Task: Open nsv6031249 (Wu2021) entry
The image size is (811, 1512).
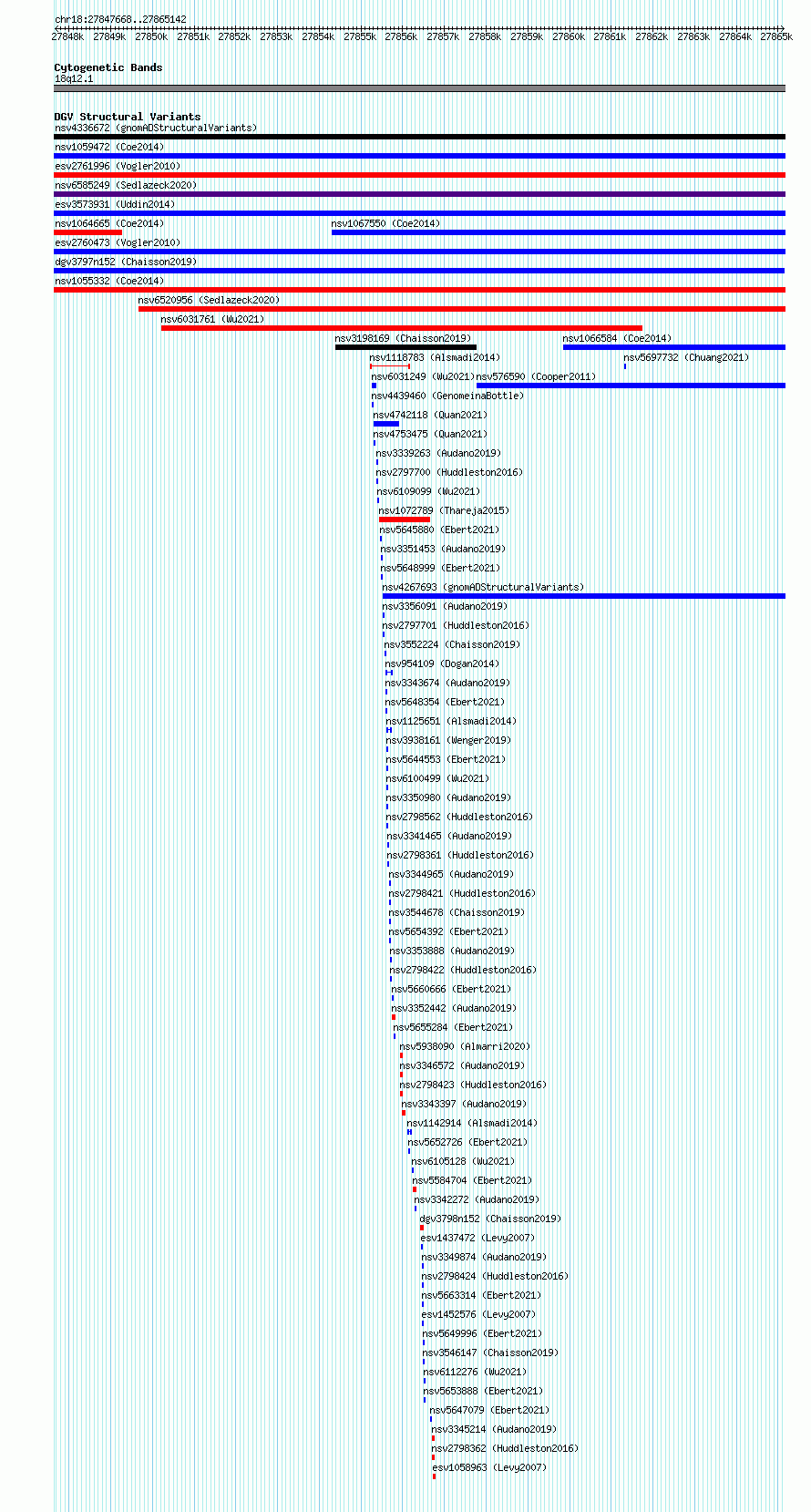Action: 423,376
